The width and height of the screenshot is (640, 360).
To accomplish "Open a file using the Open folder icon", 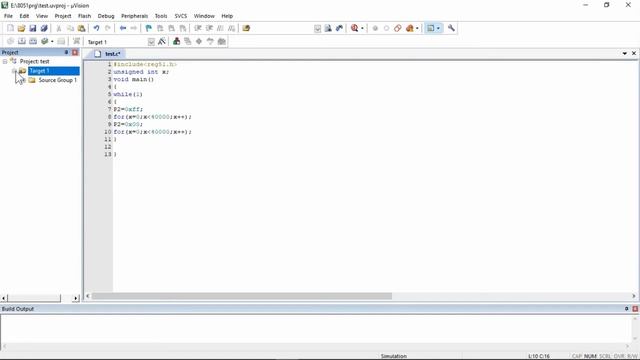I will (x=21, y=28).
